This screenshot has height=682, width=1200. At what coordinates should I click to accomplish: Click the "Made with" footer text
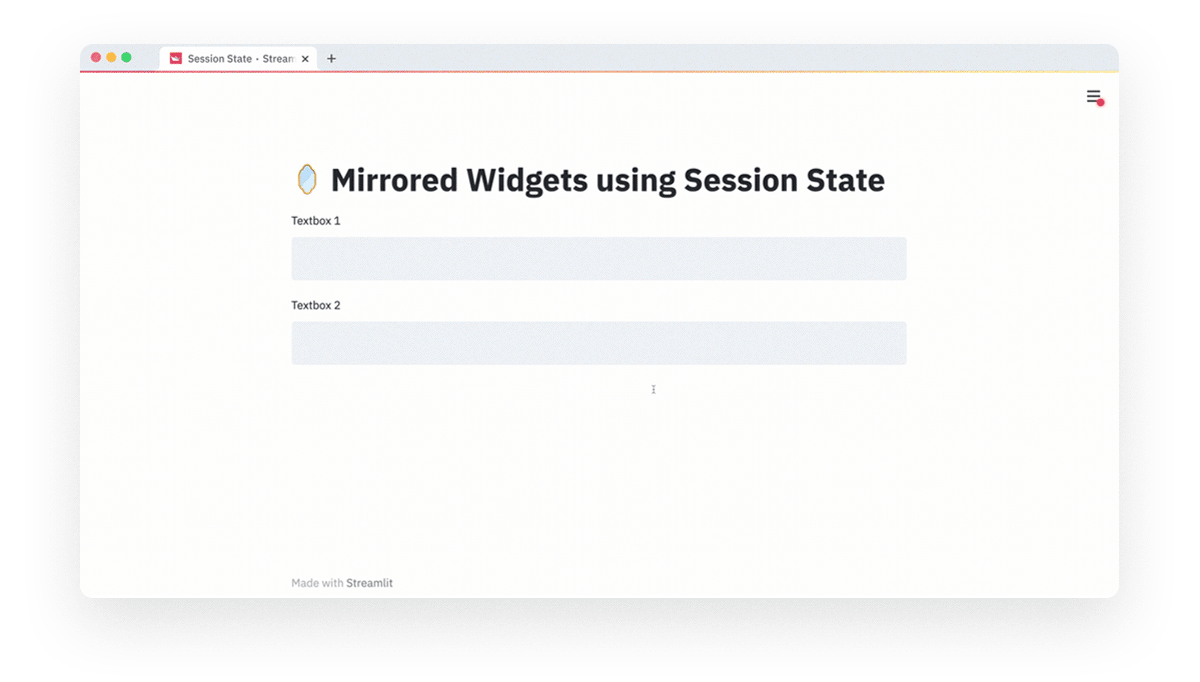(317, 583)
